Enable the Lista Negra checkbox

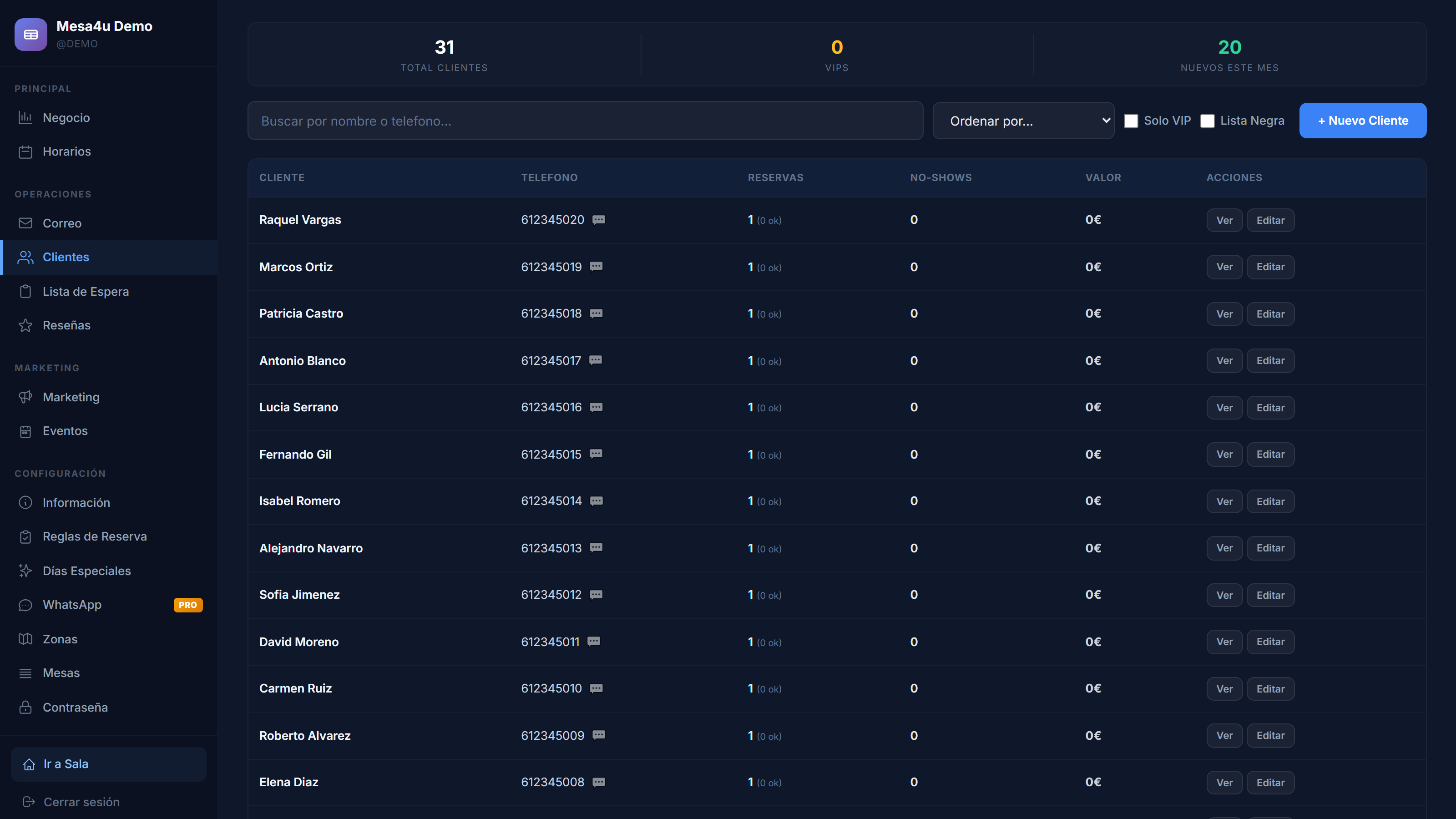tap(1207, 121)
